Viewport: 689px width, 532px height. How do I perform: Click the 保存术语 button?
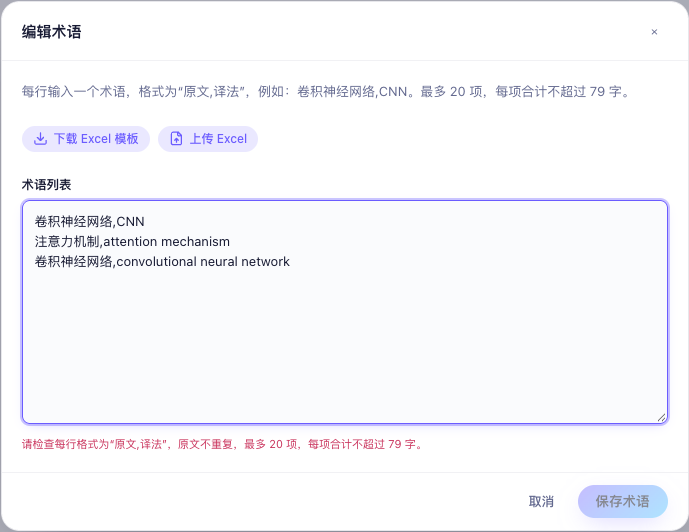(x=623, y=501)
